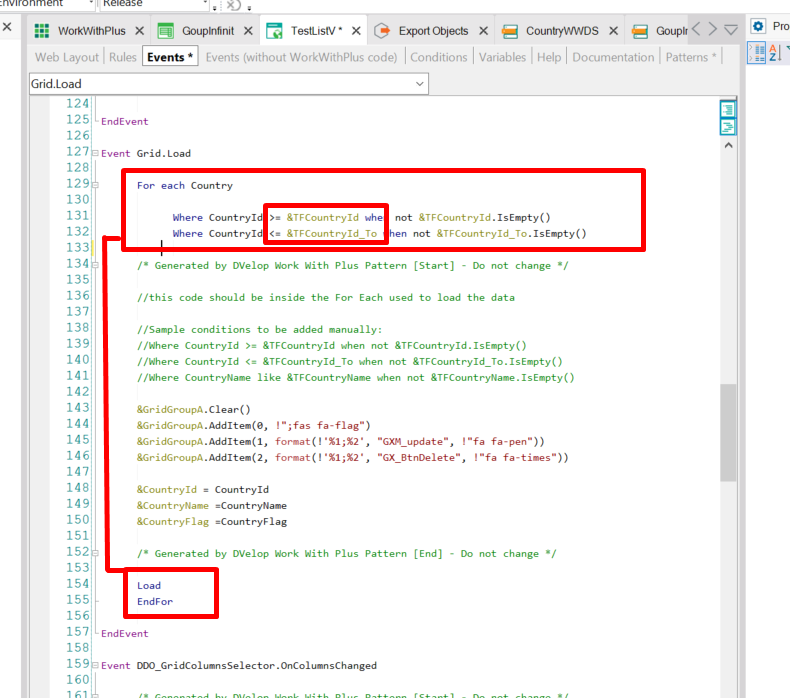Switch to the WorkWithPlus document tab
Screen dimensions: 790x698
click(91, 31)
